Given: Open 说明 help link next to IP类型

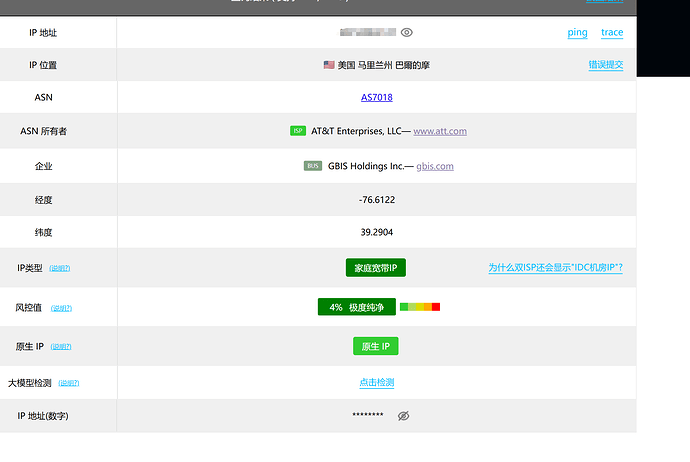Looking at the screenshot, I should (x=59, y=268).
